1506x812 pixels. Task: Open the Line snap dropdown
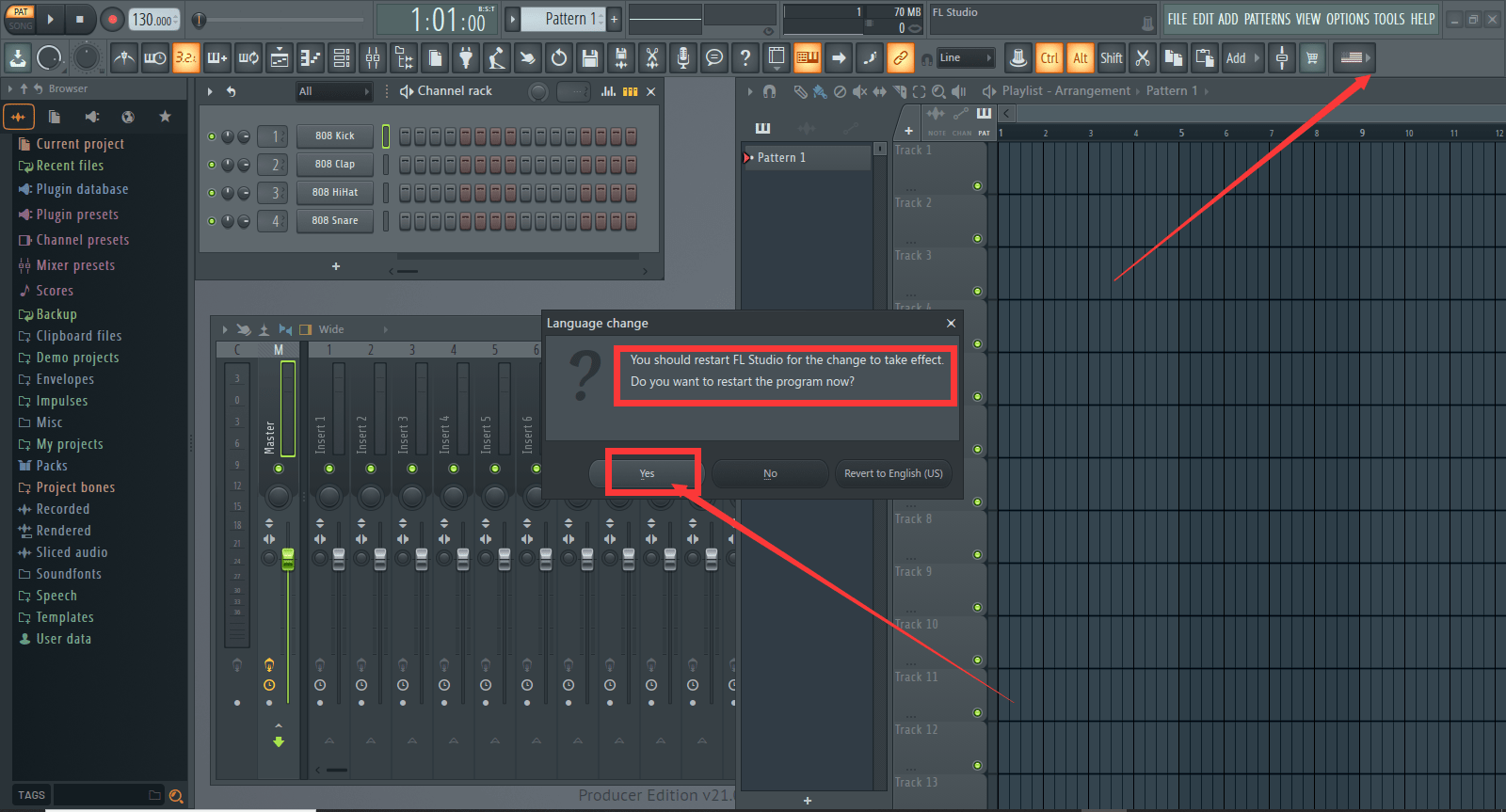click(966, 58)
